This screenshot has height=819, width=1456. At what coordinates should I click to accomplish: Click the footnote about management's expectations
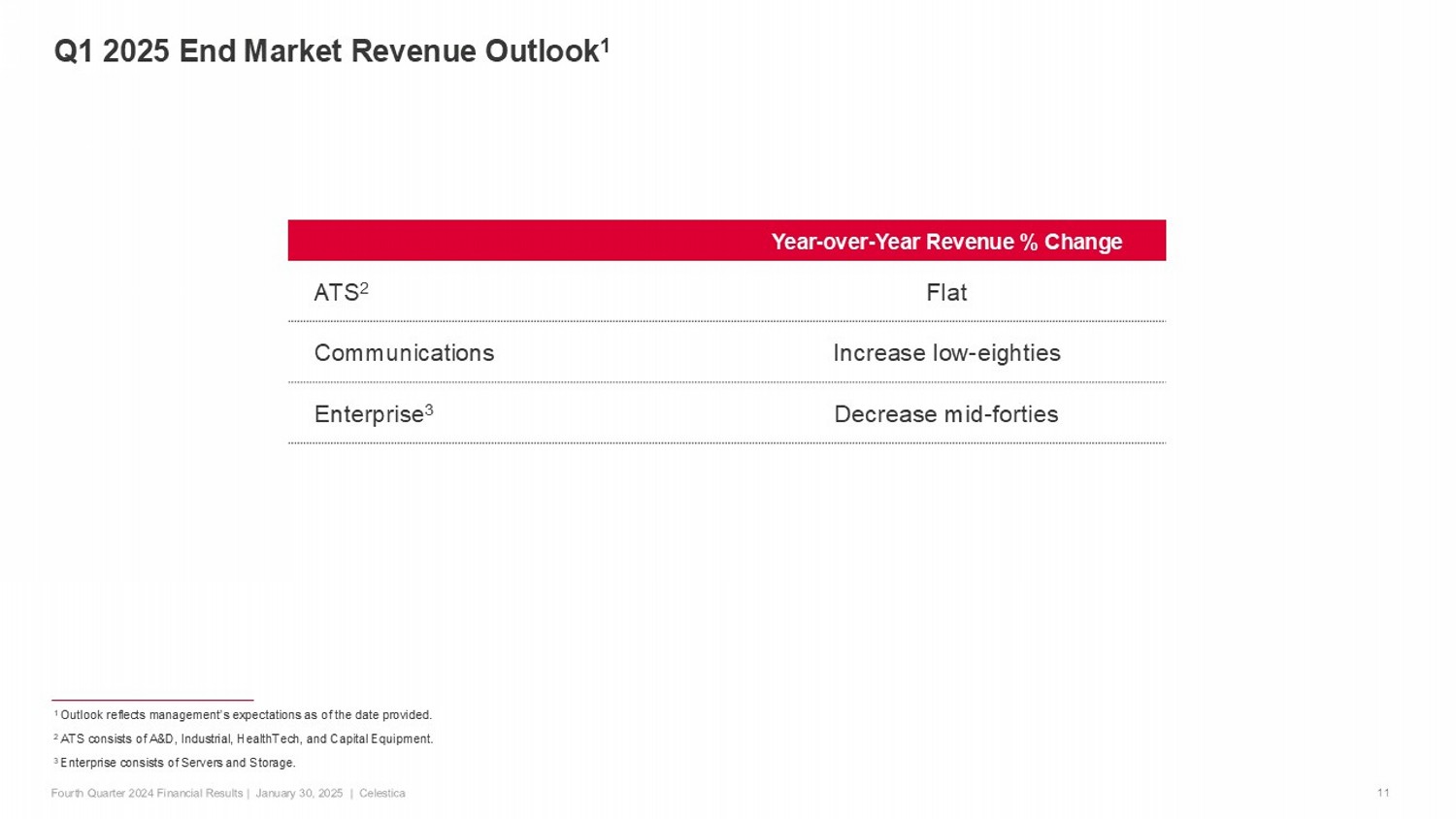245,715
